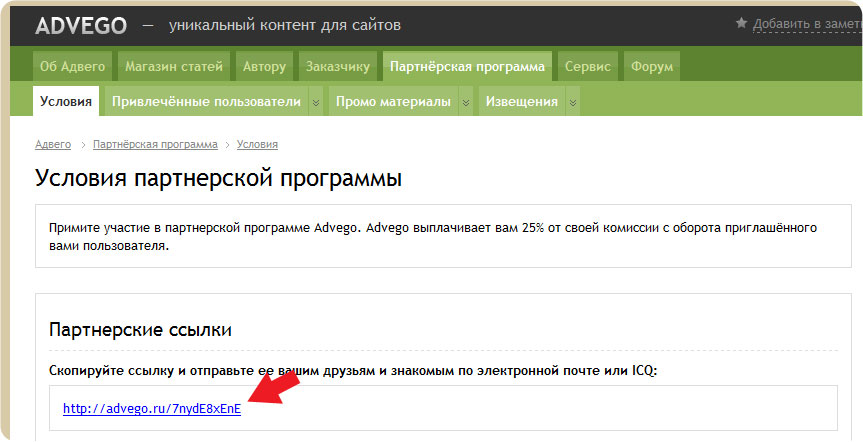Open the 'Промо материалы' sub-tab
The height and width of the screenshot is (442, 863).
tap(393, 101)
